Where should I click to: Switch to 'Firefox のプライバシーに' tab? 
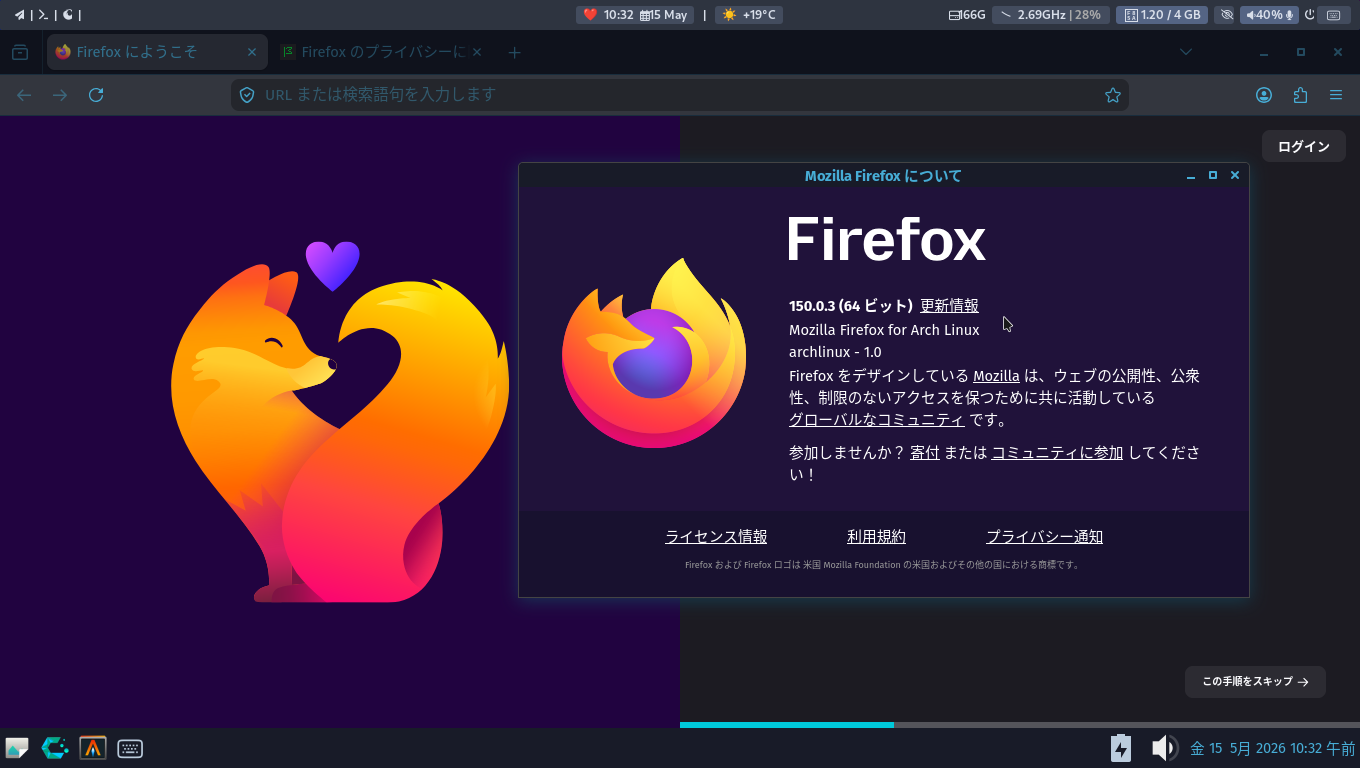click(x=382, y=52)
